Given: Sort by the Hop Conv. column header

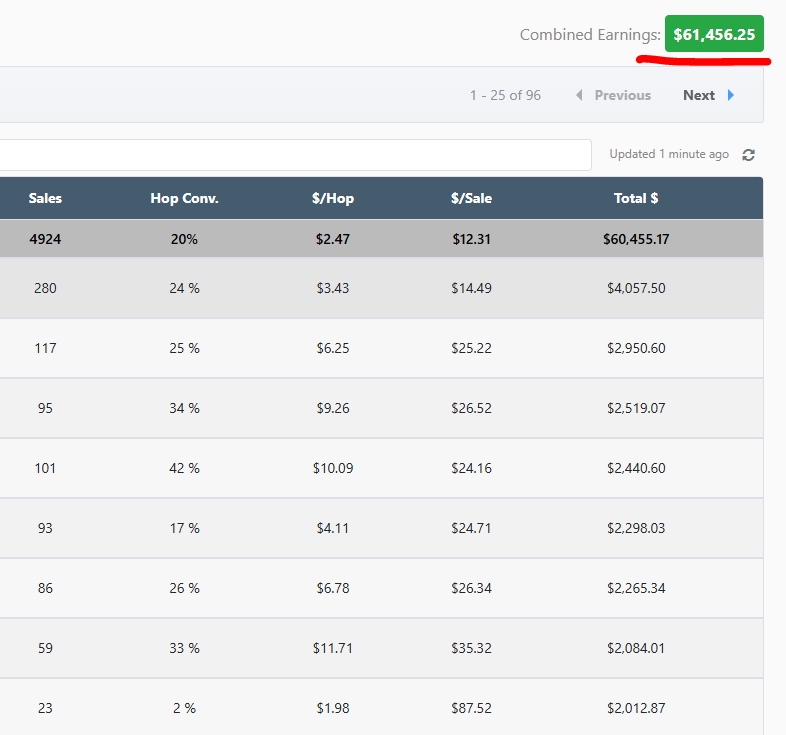Looking at the screenshot, I should [184, 198].
